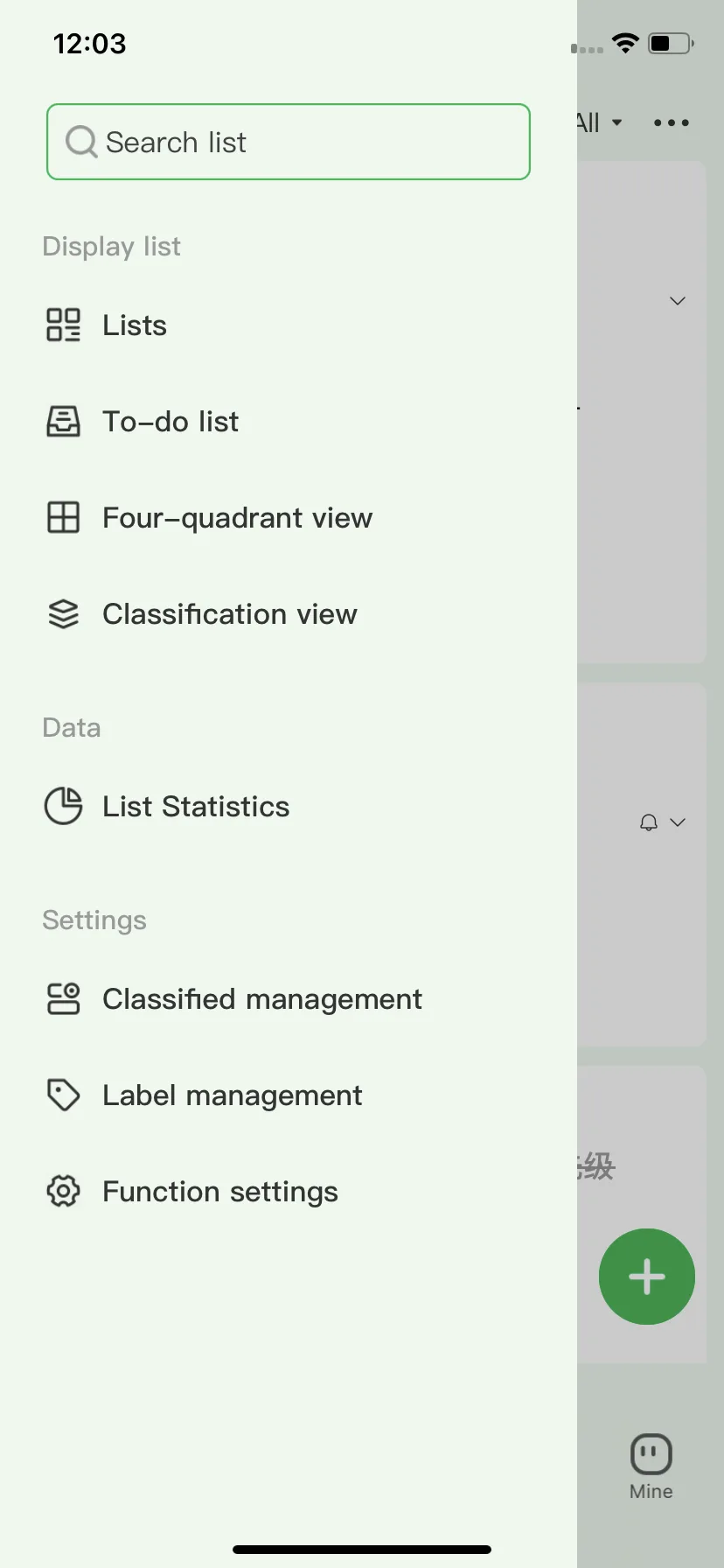The image size is (724, 1568).
Task: Tap the Function settings gear icon
Action: (63, 1191)
